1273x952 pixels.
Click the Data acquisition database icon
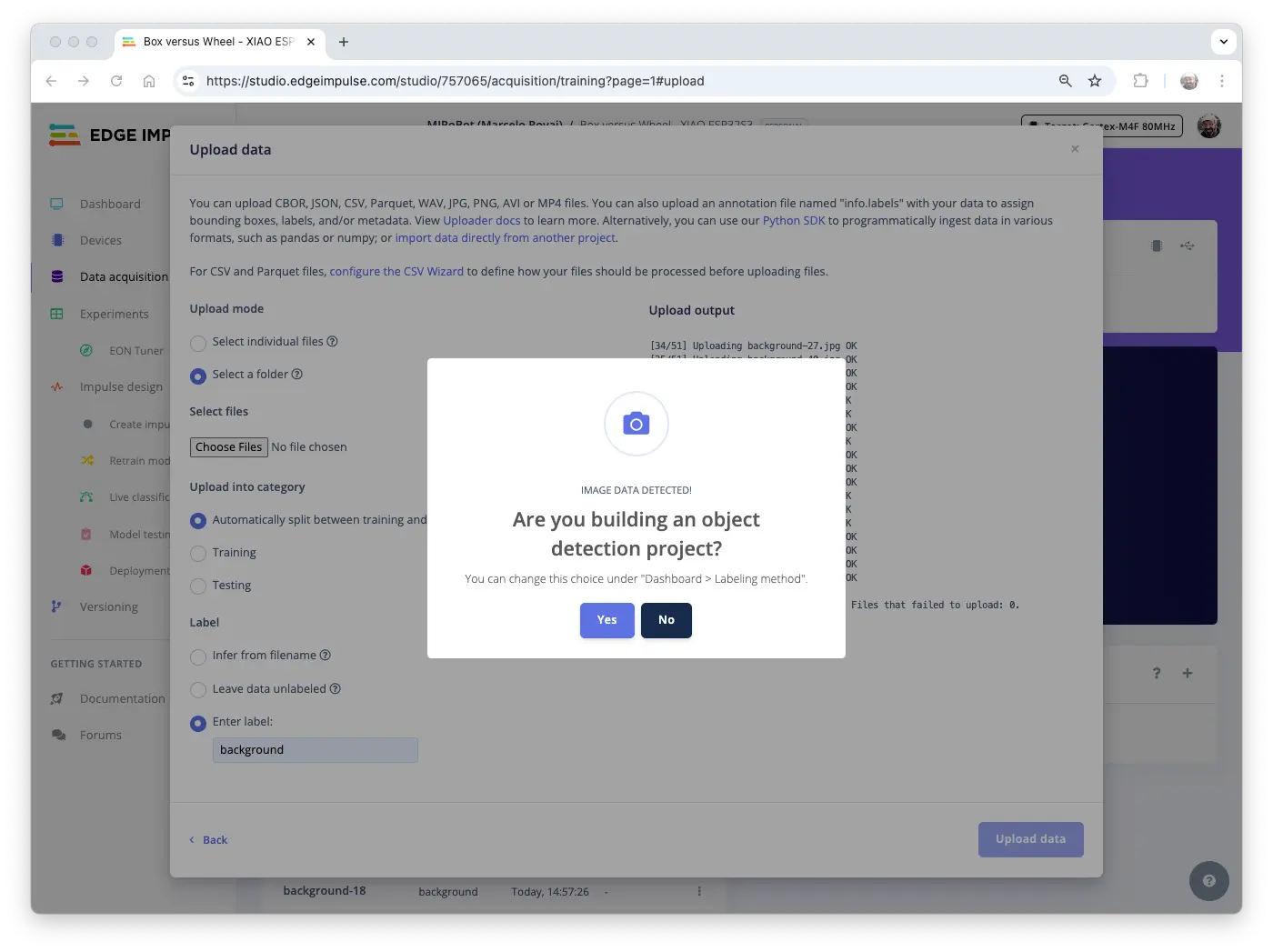pos(57,276)
